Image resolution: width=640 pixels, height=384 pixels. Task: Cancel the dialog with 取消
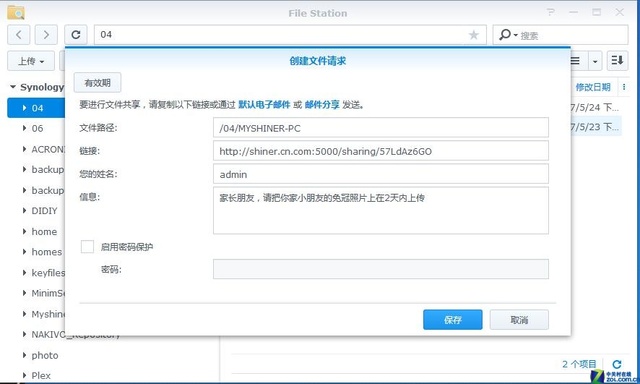tap(519, 320)
